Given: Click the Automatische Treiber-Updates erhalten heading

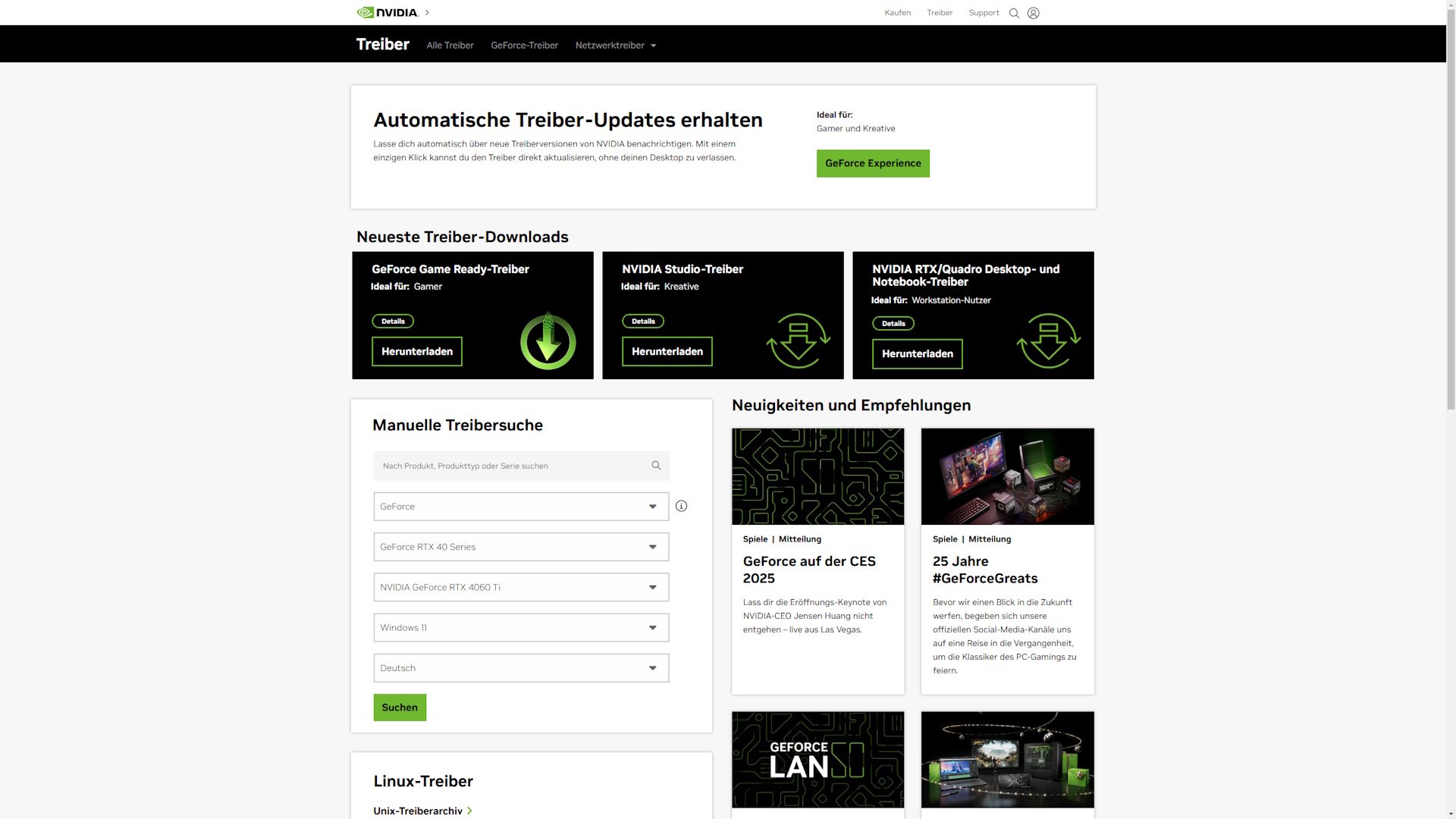Looking at the screenshot, I should tap(568, 120).
